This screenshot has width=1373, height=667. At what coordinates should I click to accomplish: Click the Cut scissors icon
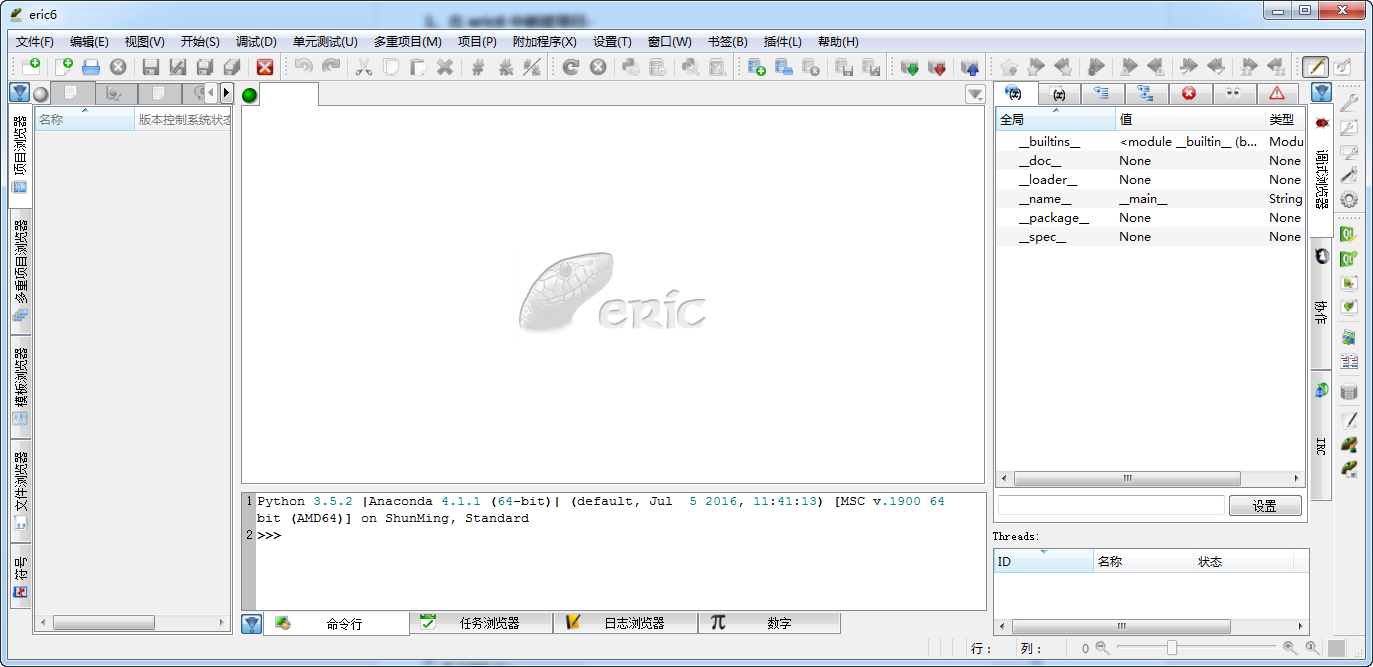[364, 67]
